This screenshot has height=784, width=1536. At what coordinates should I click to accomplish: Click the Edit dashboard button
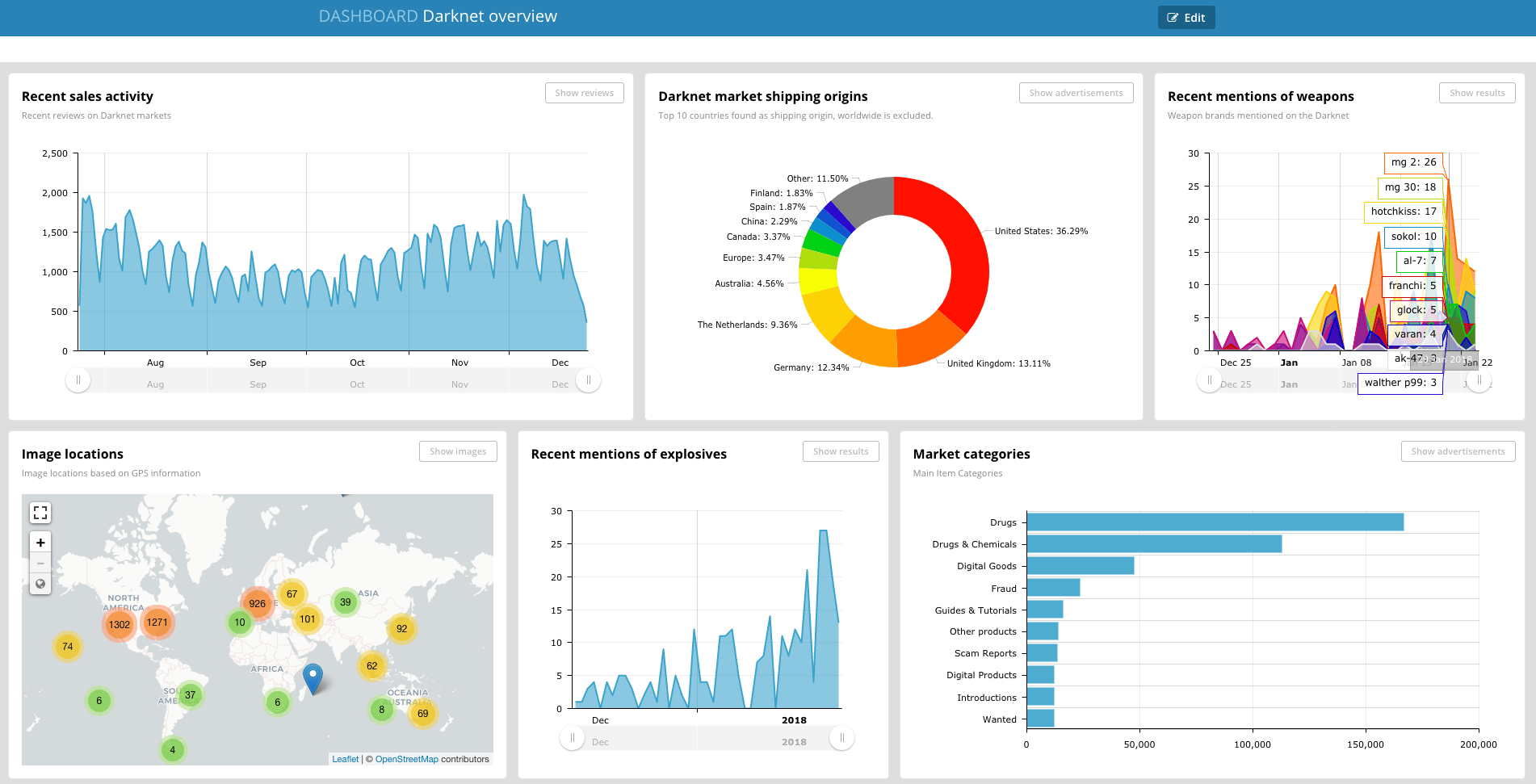tap(1186, 18)
